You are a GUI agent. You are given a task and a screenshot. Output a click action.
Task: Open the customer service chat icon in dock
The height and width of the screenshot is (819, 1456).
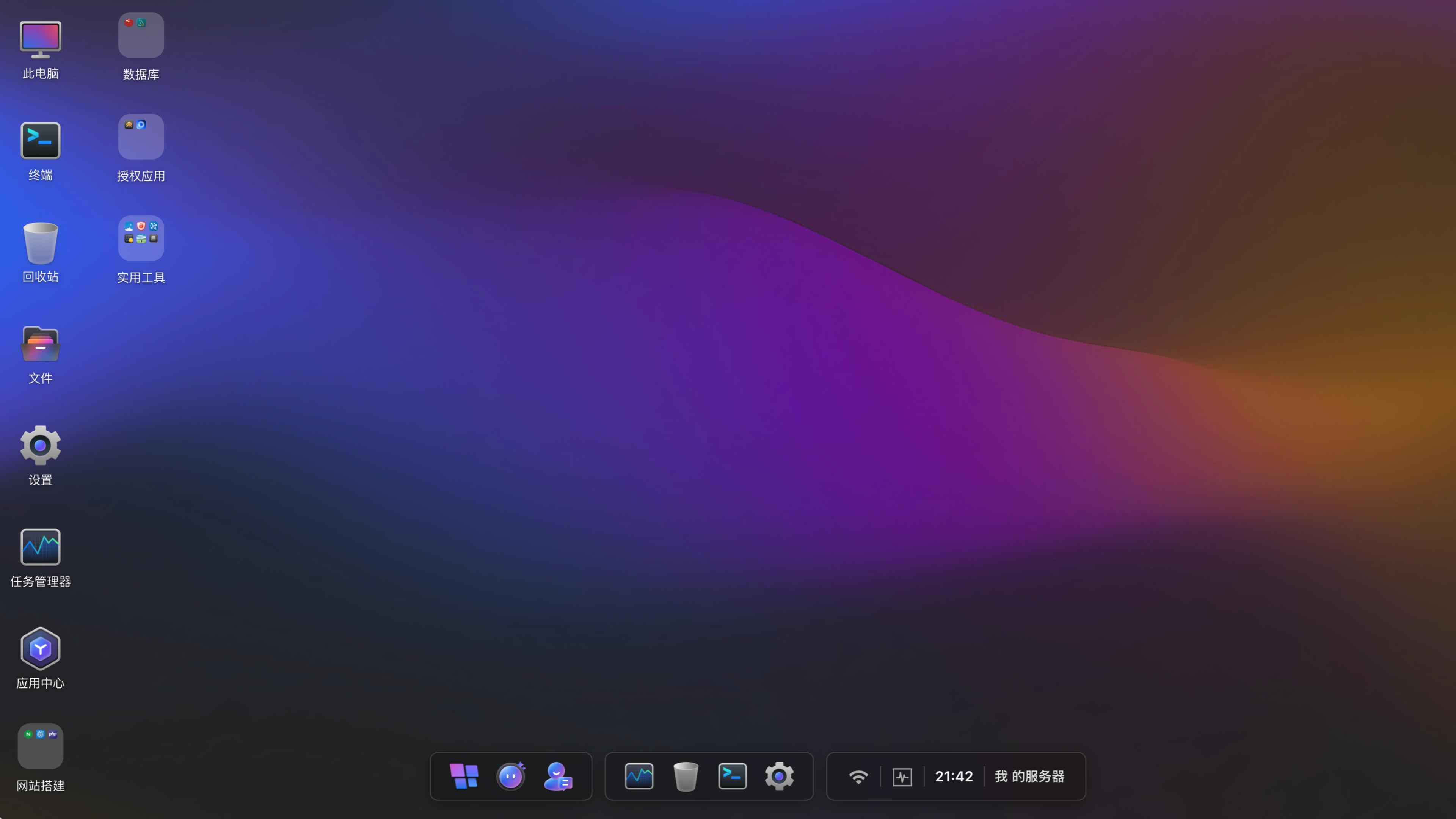[x=557, y=776]
